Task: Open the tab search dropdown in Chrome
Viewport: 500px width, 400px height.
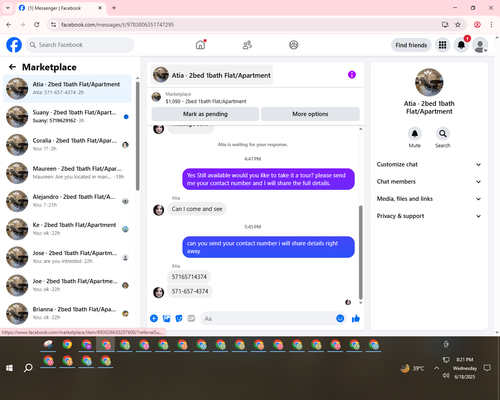Action: tap(8, 8)
